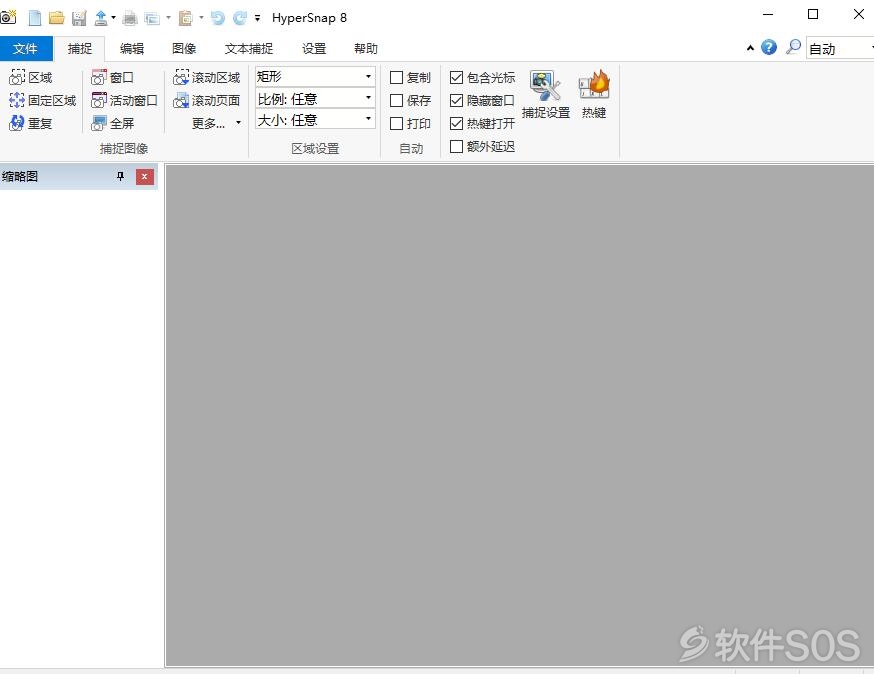Open Capture Settings (捕捉设置)
This screenshot has height=674, width=874.
(546, 94)
